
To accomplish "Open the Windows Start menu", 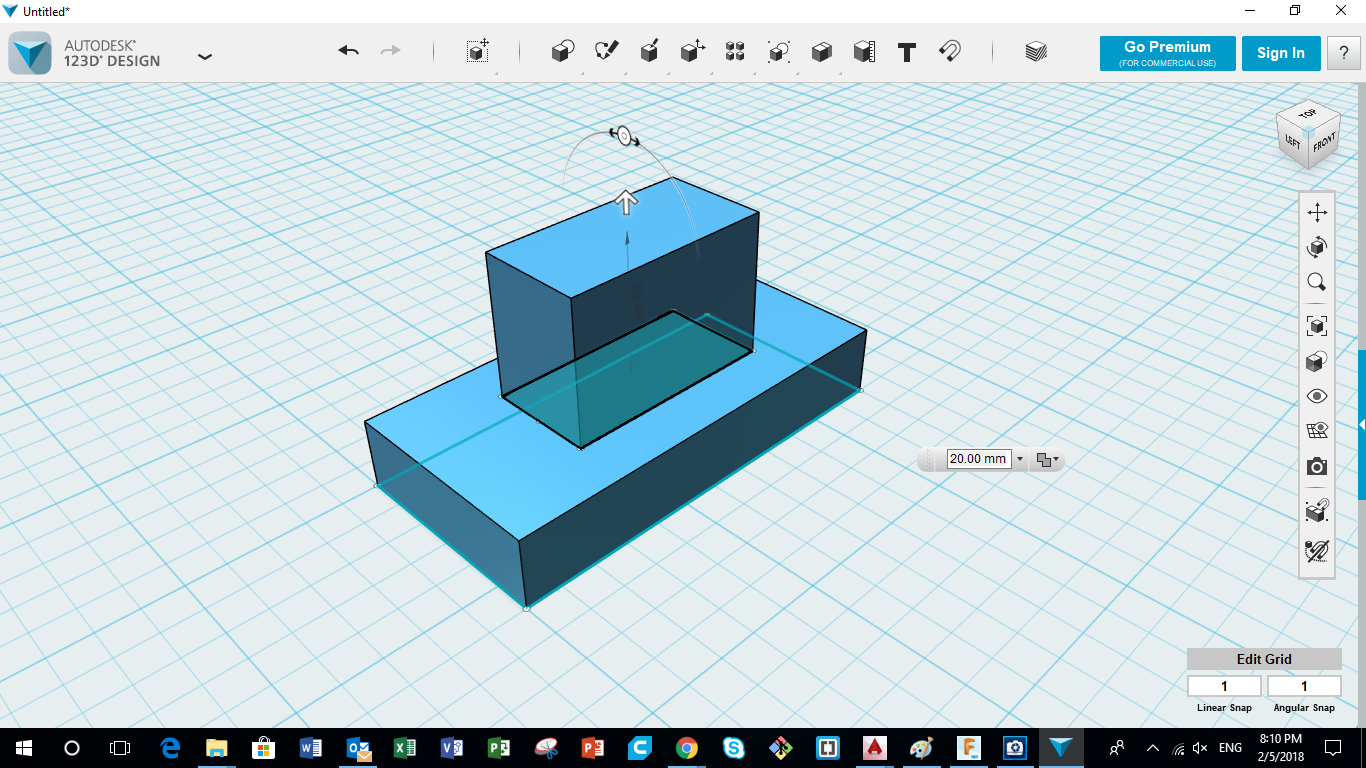I will coord(23,748).
